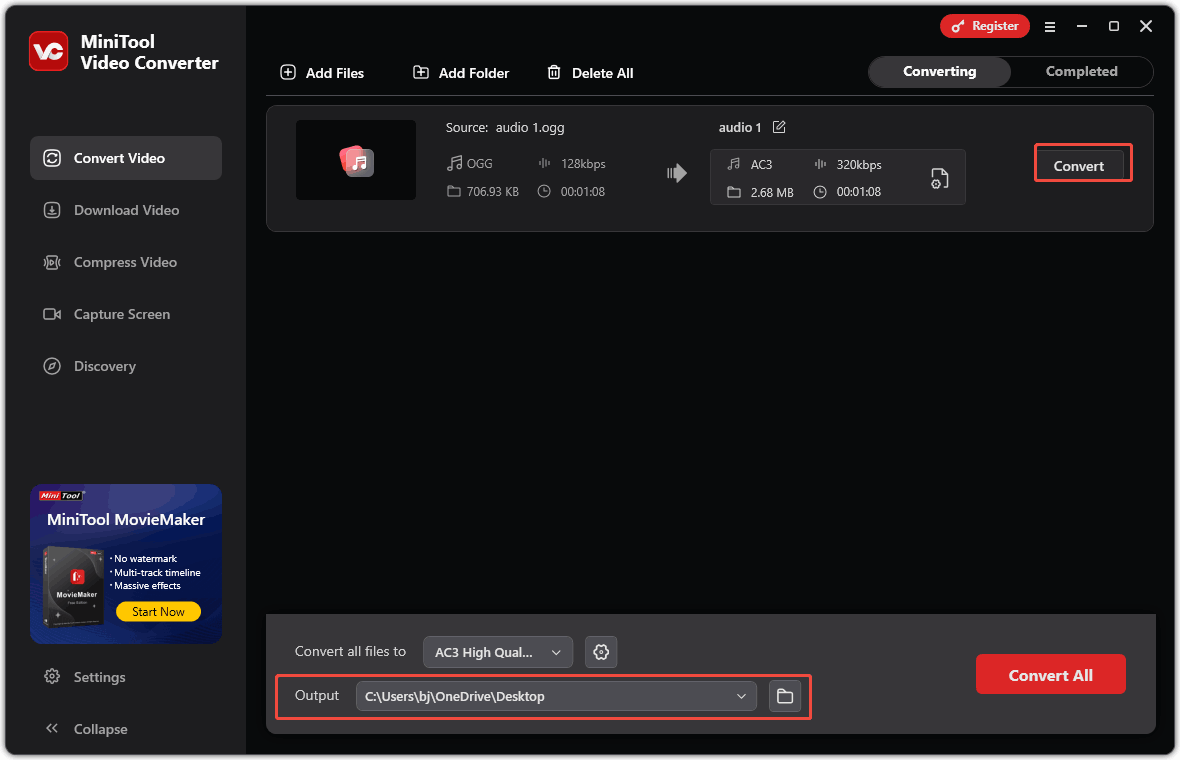Image resolution: width=1180 pixels, height=760 pixels.
Task: Maximize the MiniTool window
Action: pyautogui.click(x=1114, y=26)
